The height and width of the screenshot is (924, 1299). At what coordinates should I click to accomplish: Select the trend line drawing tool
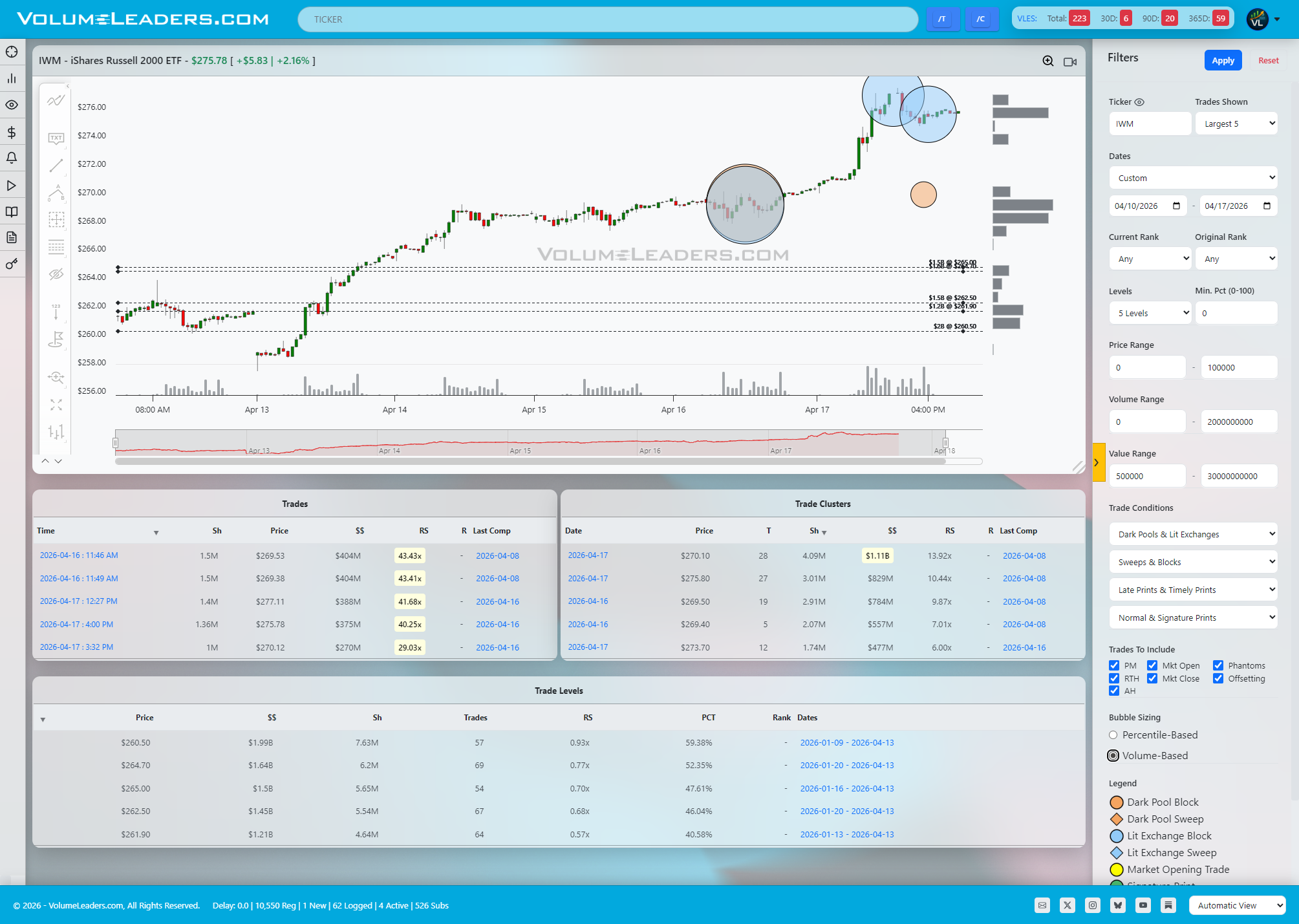(56, 166)
